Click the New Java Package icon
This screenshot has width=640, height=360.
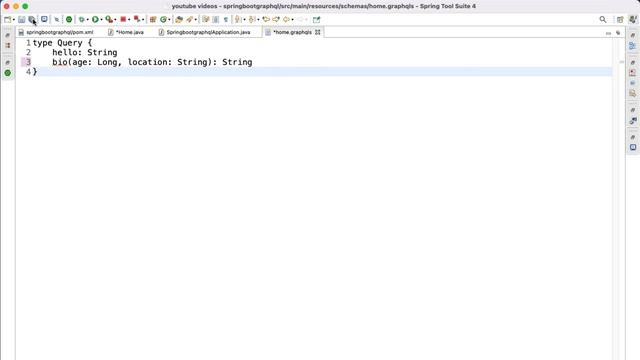click(x=153, y=19)
